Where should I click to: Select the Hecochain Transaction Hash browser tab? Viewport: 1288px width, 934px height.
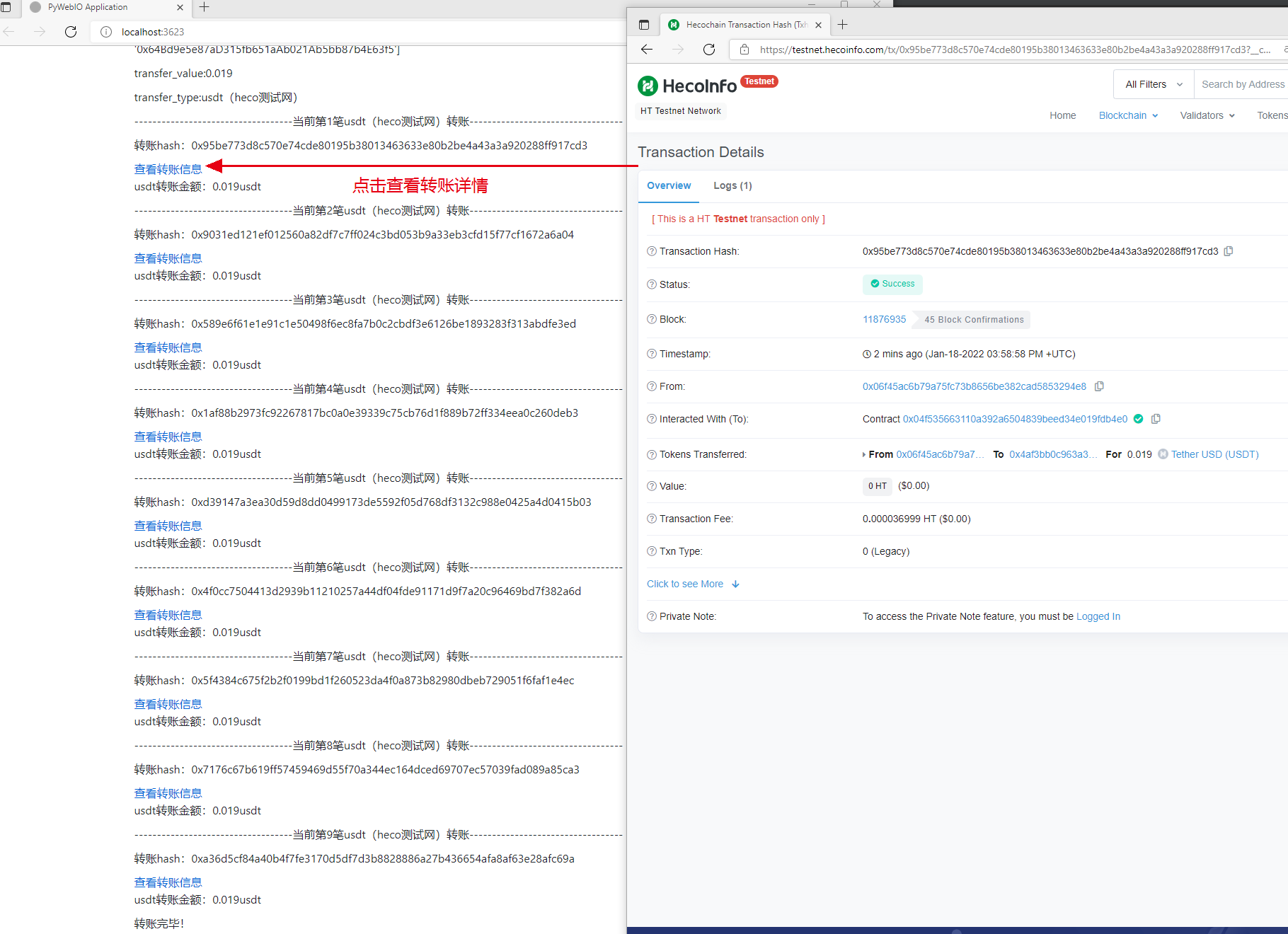click(744, 25)
